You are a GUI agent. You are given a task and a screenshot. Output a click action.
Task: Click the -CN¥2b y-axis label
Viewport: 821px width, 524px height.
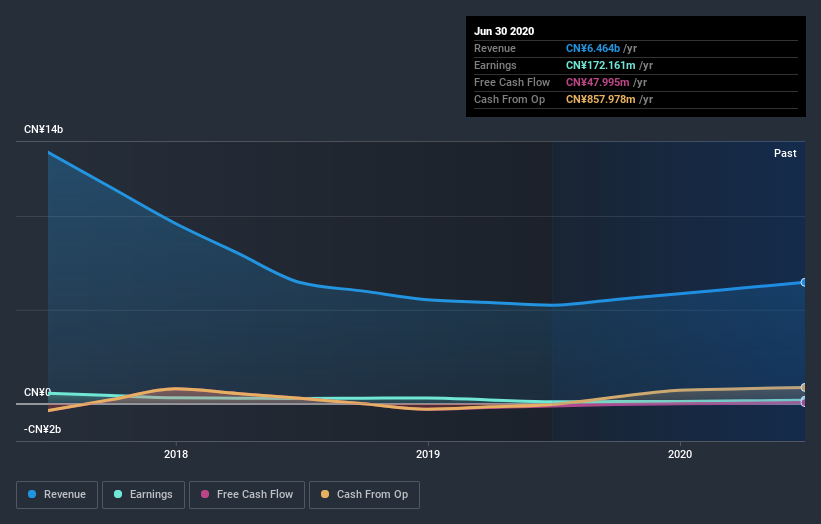42,429
